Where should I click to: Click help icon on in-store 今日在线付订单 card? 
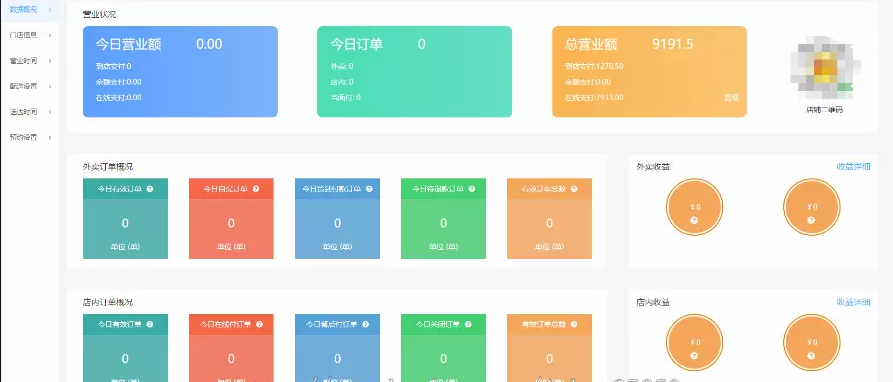click(x=259, y=324)
